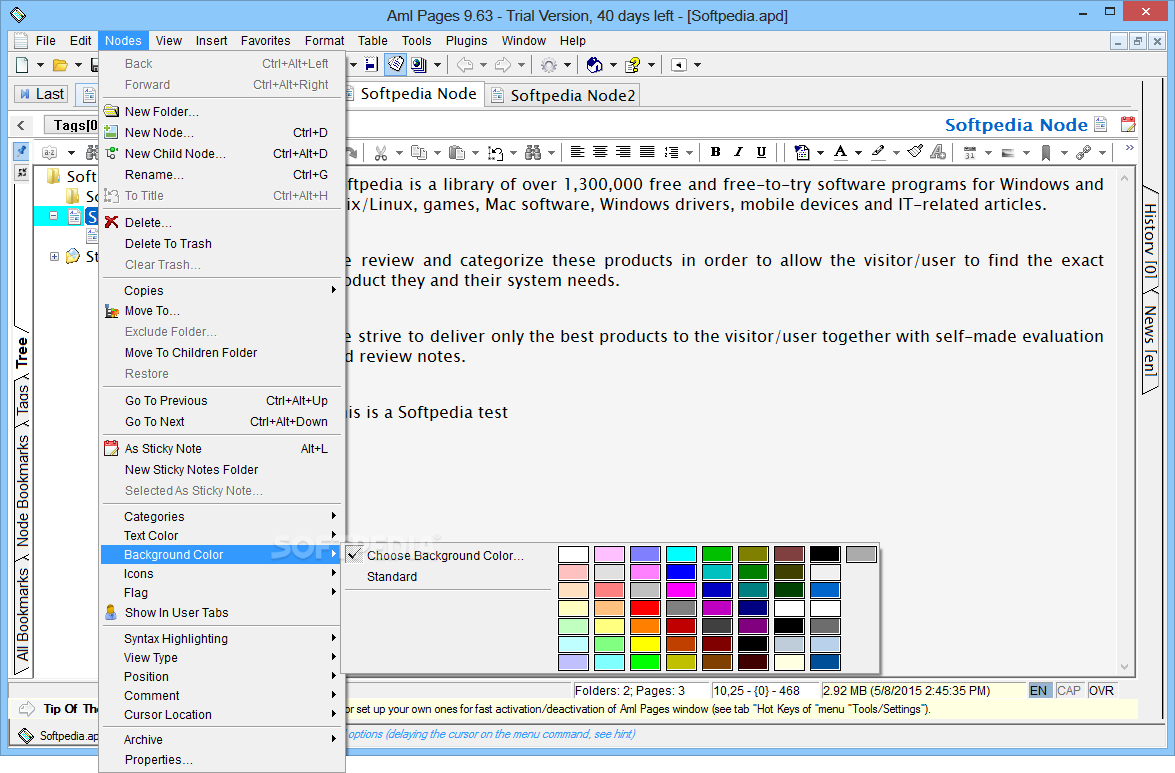Image resolution: width=1175 pixels, height=773 pixels.
Task: Center align the text
Action: point(600,152)
